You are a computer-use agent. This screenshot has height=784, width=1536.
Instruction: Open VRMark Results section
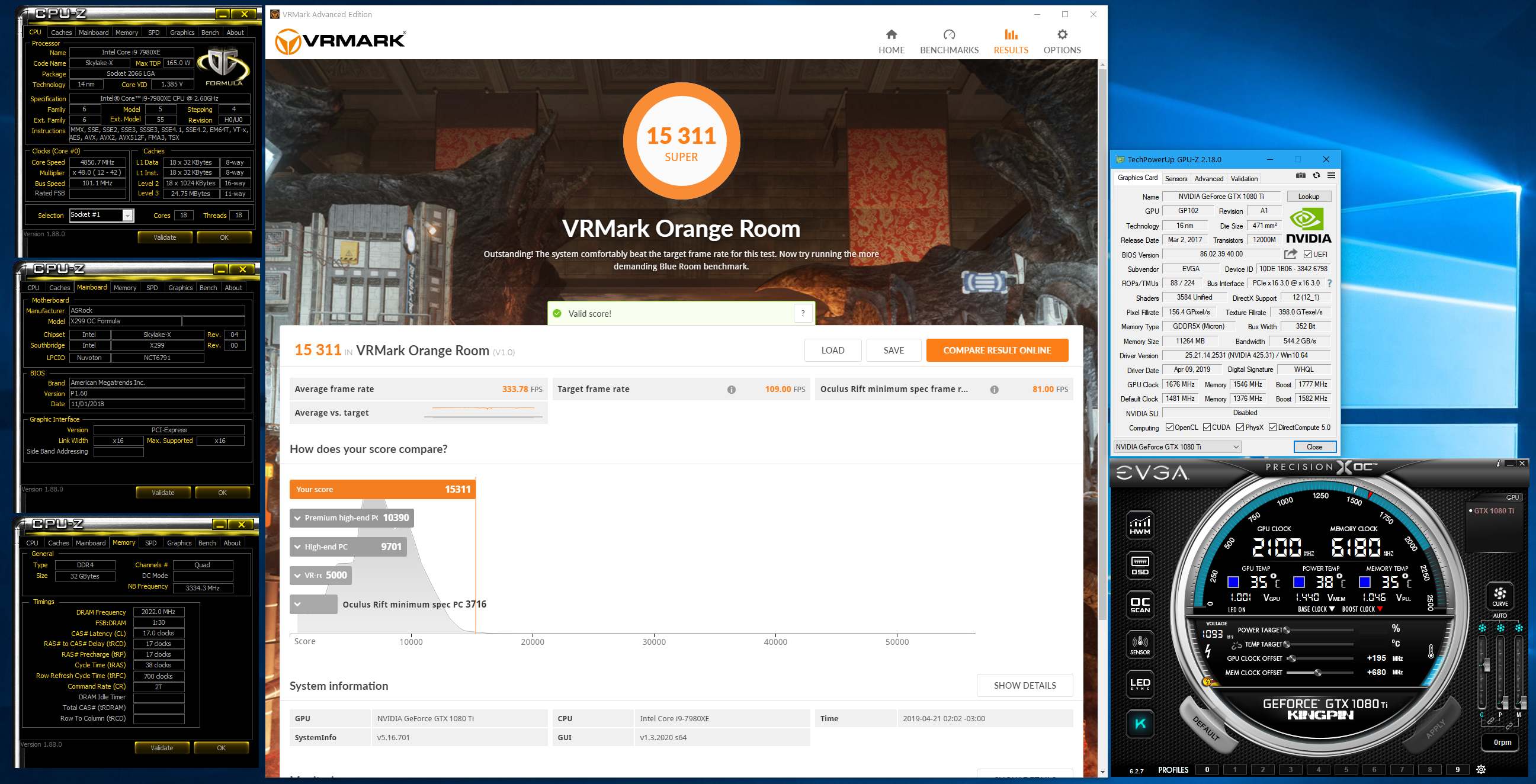(1011, 41)
